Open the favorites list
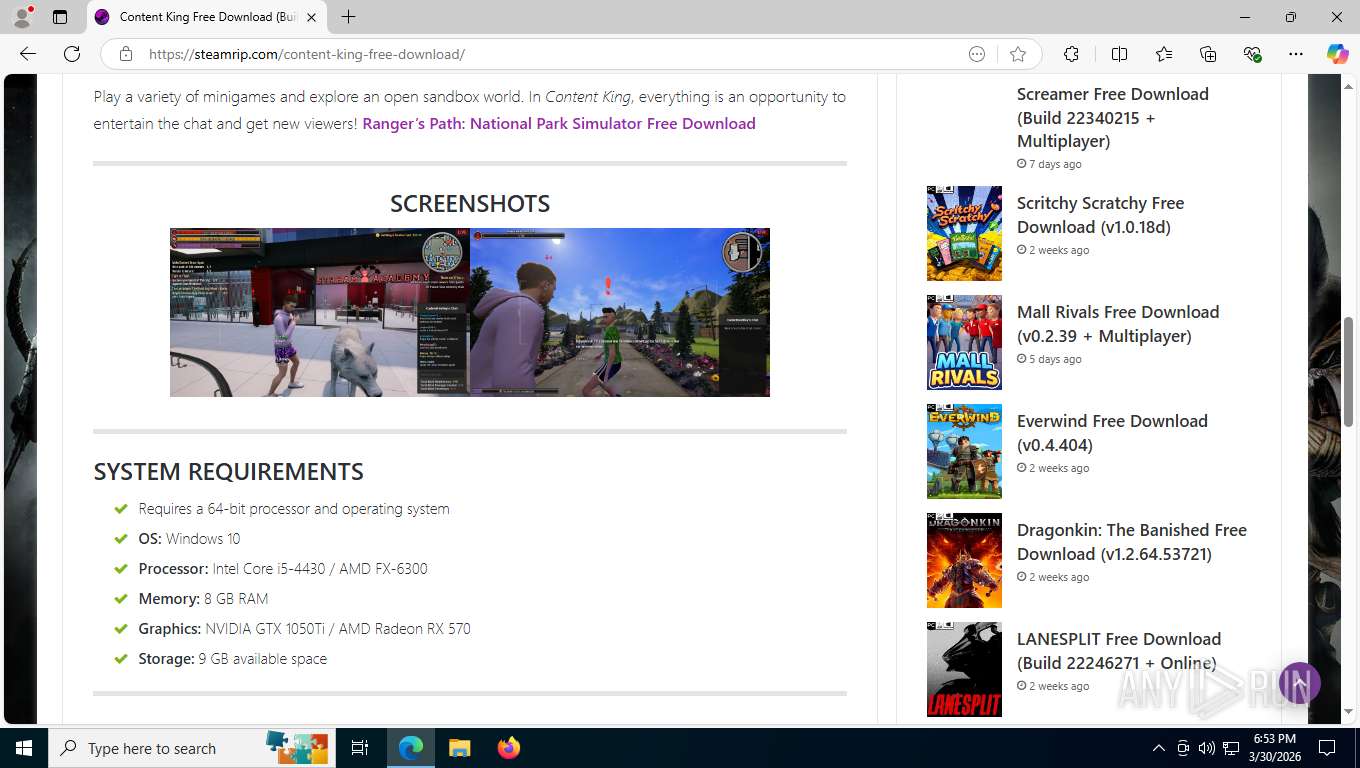The height and width of the screenshot is (768, 1360). point(1163,54)
